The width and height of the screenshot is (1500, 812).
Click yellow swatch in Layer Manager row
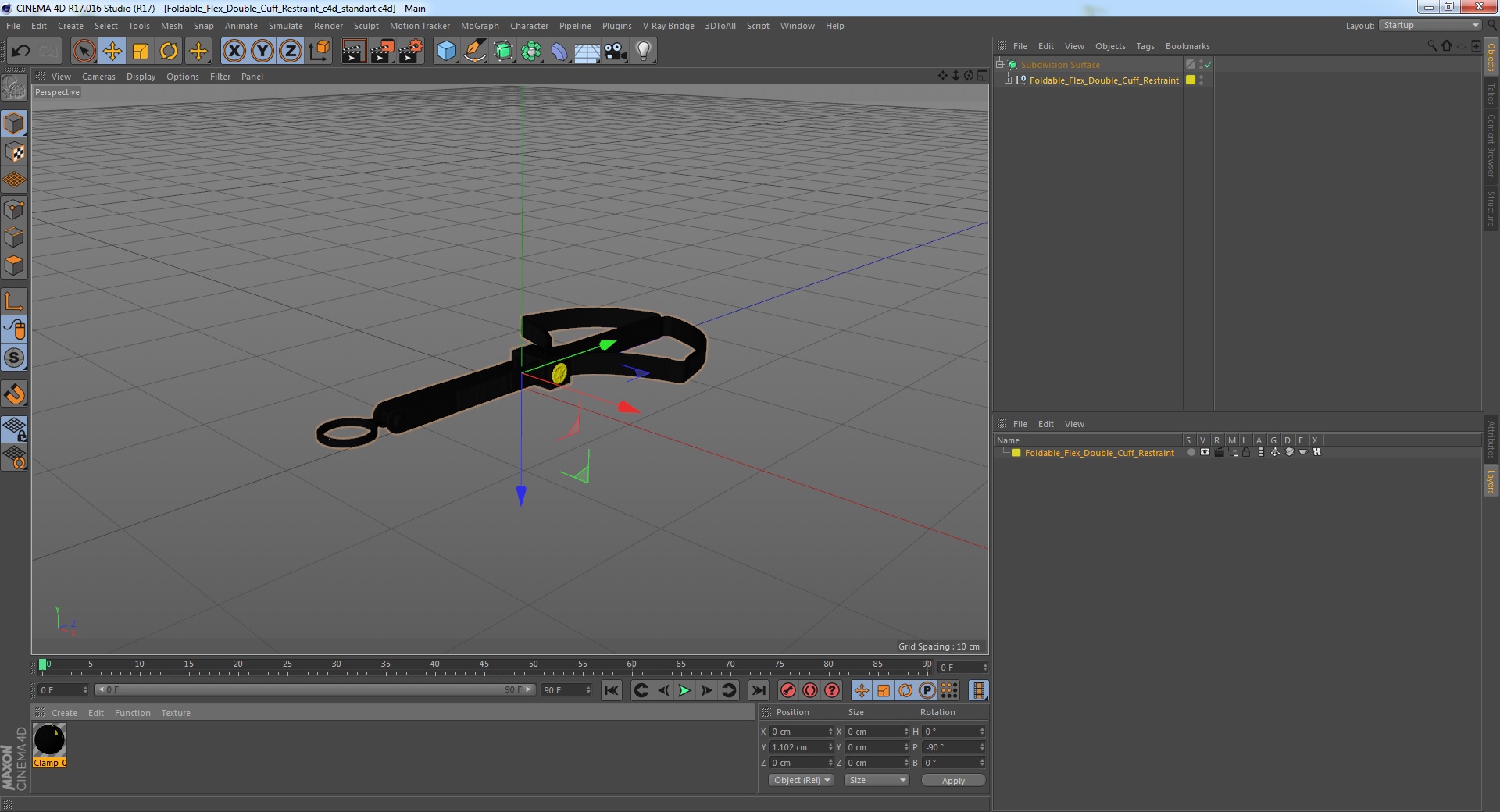[1016, 453]
